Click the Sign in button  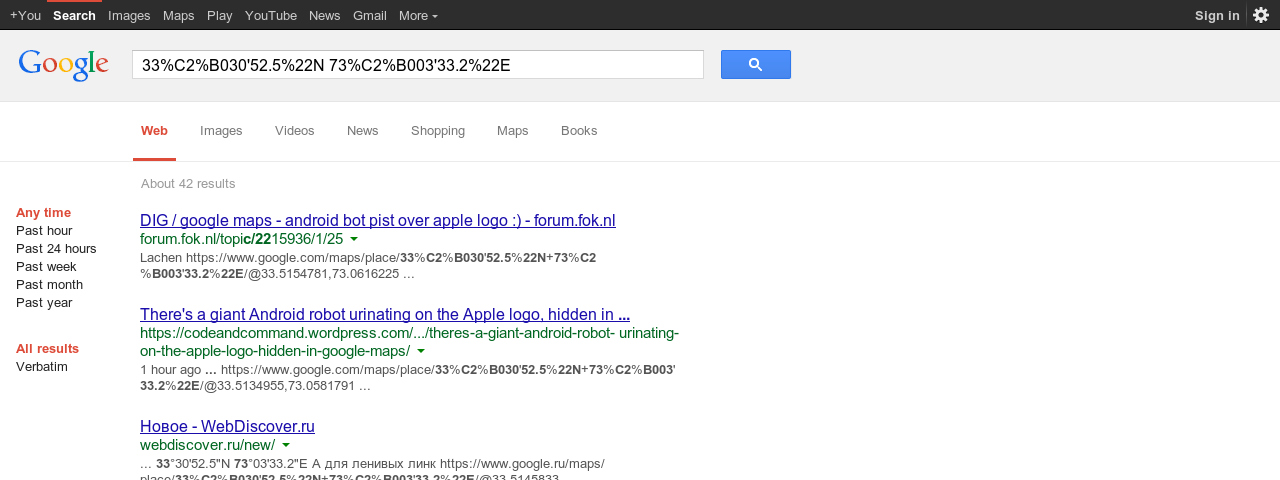1217,15
